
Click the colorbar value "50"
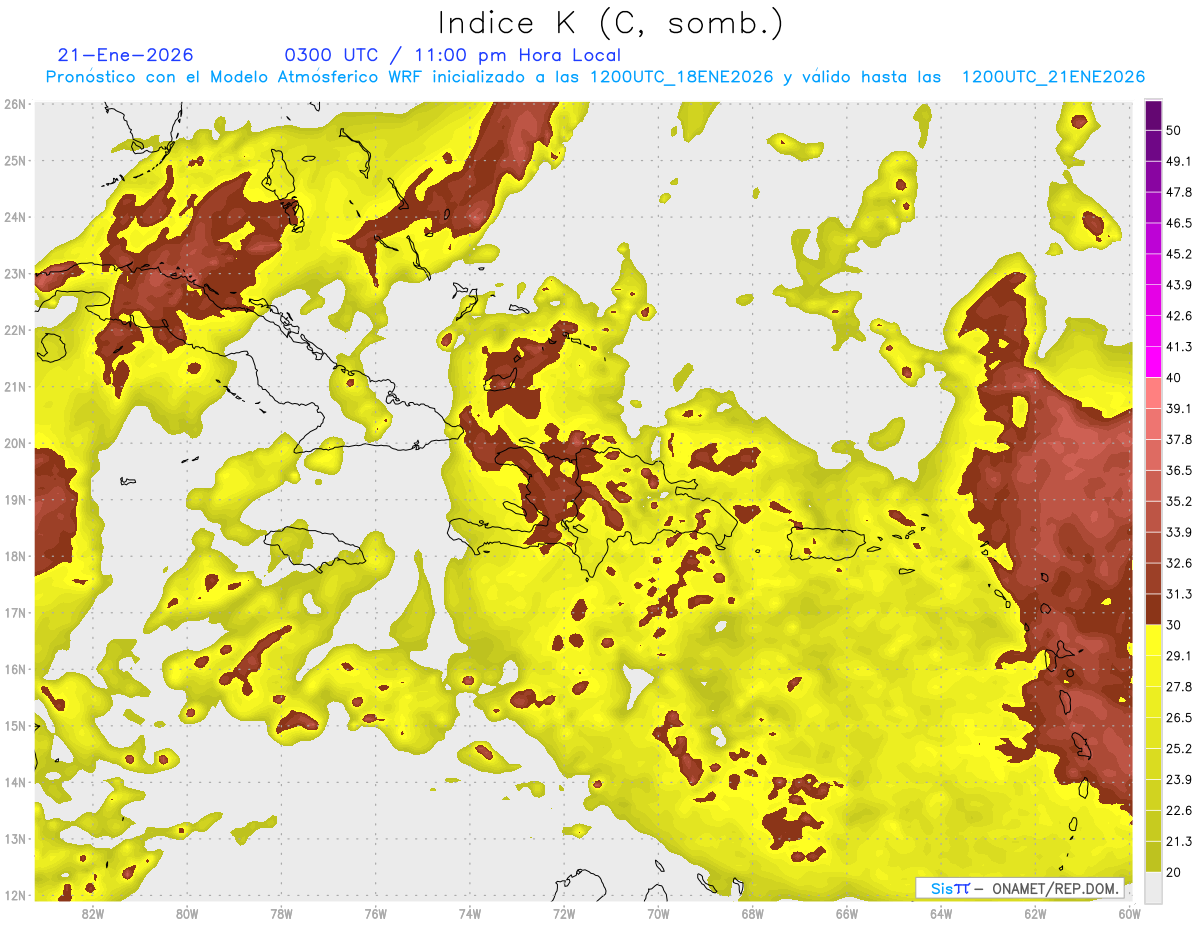click(x=1174, y=130)
